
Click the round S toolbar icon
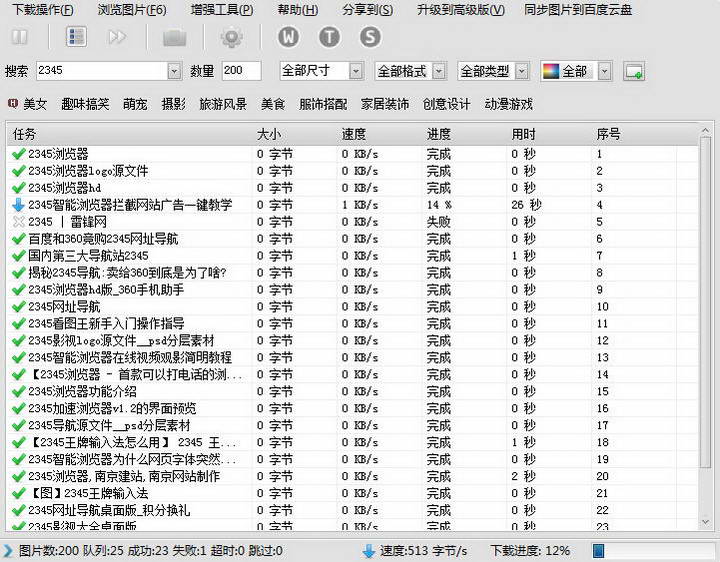pos(370,38)
